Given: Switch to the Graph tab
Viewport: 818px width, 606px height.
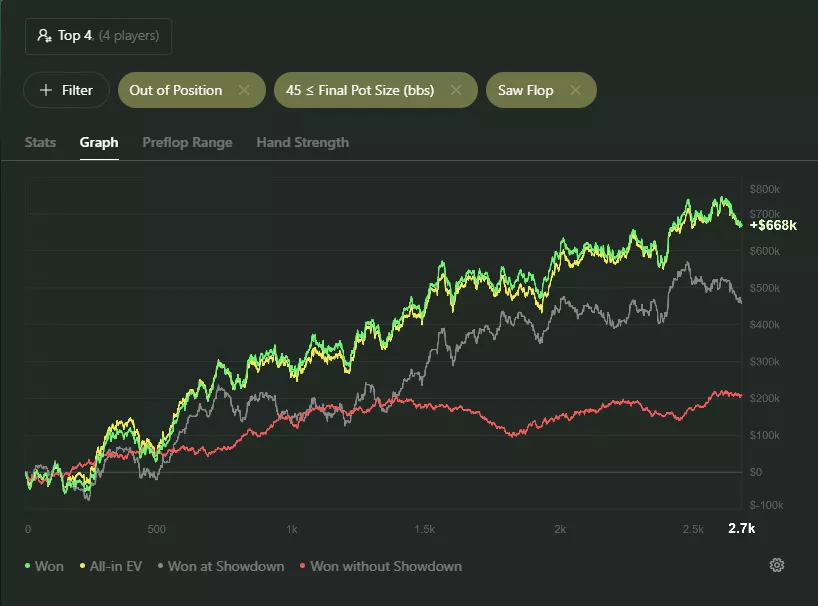Looking at the screenshot, I should point(99,142).
